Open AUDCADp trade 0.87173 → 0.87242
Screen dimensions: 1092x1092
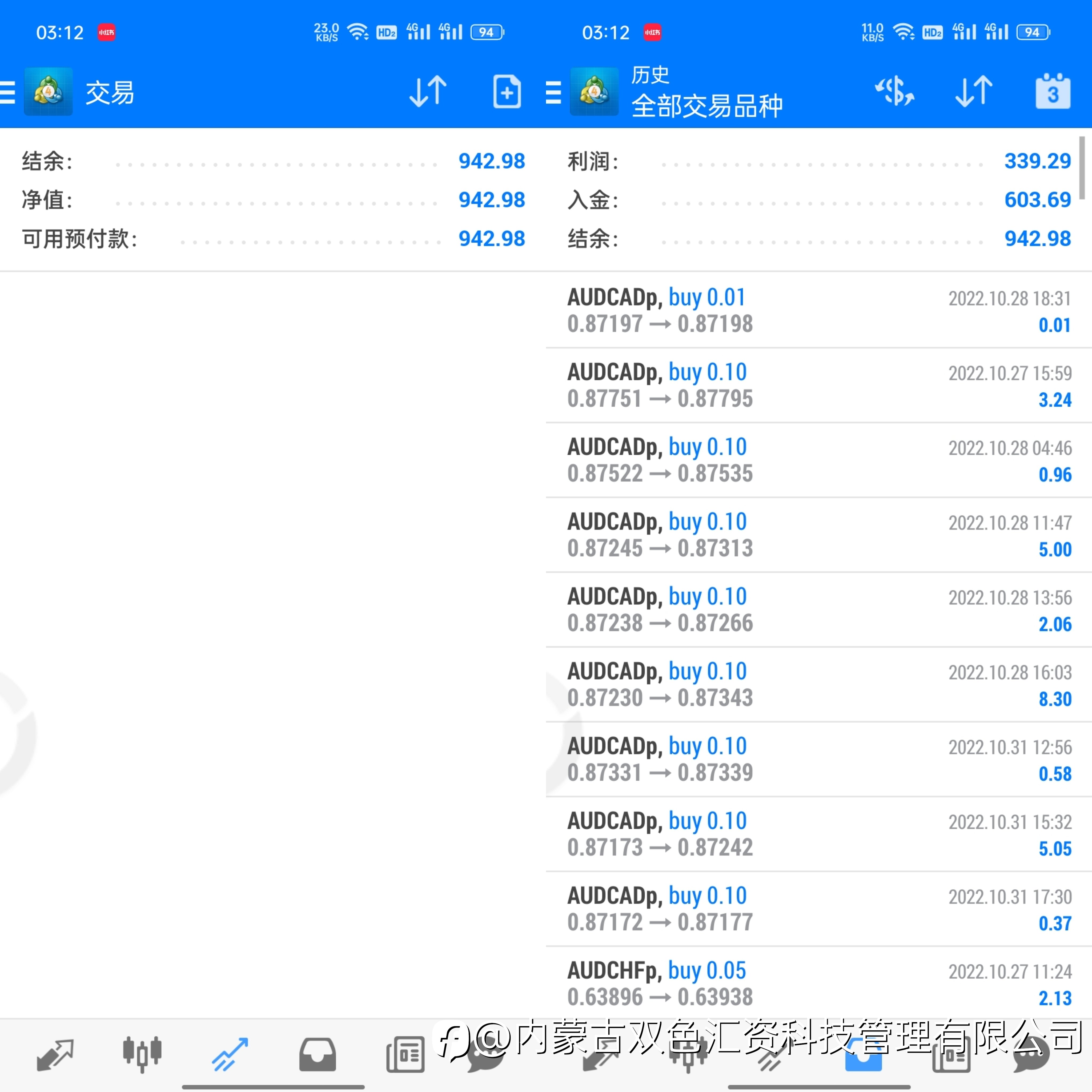(819, 834)
